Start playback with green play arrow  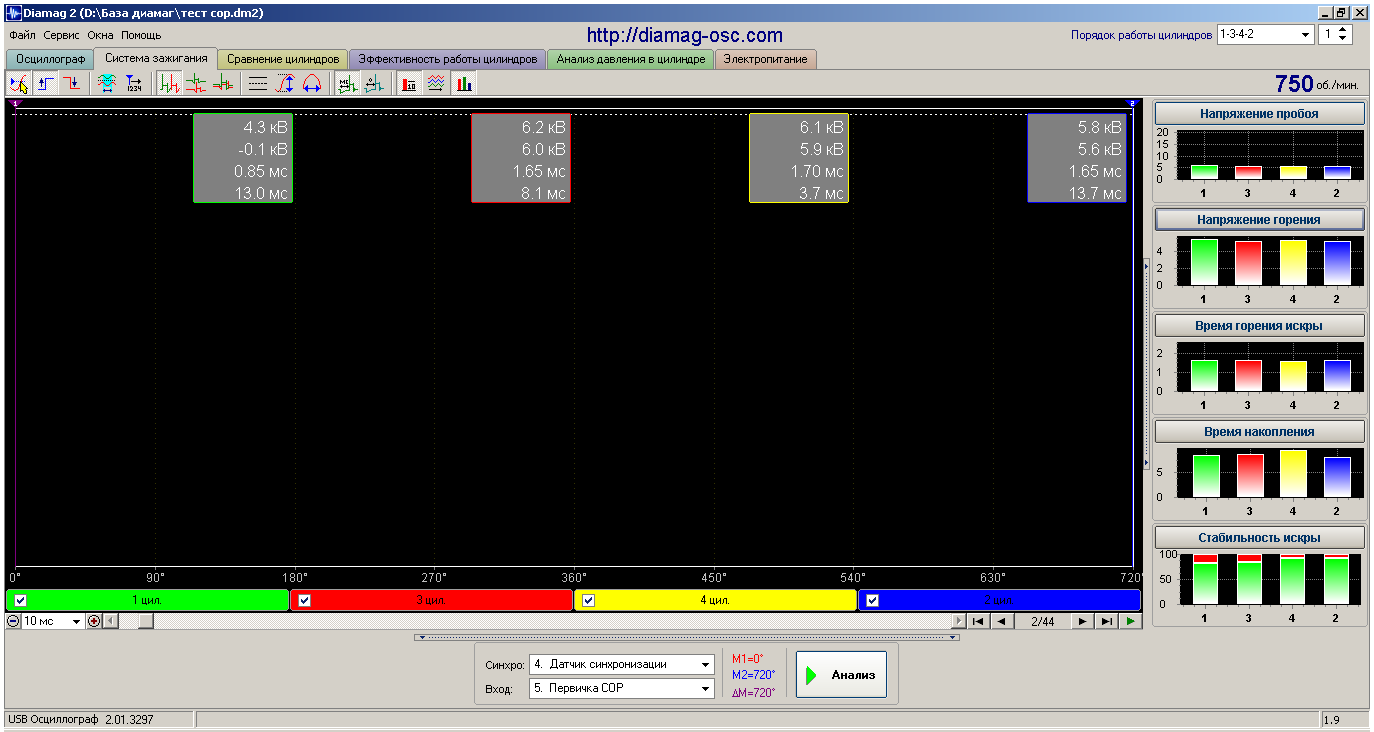pos(1130,621)
